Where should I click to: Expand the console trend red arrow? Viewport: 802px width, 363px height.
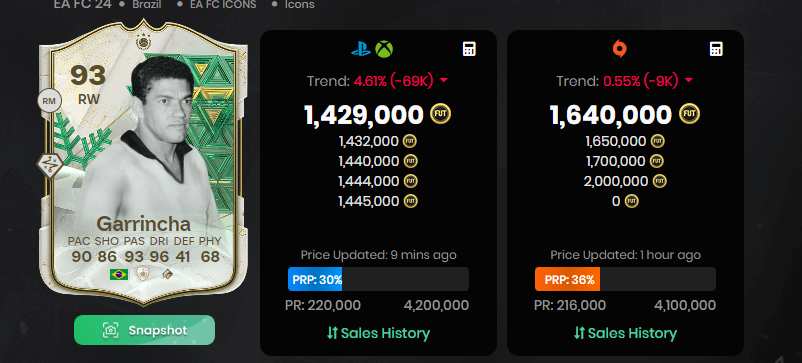click(443, 81)
